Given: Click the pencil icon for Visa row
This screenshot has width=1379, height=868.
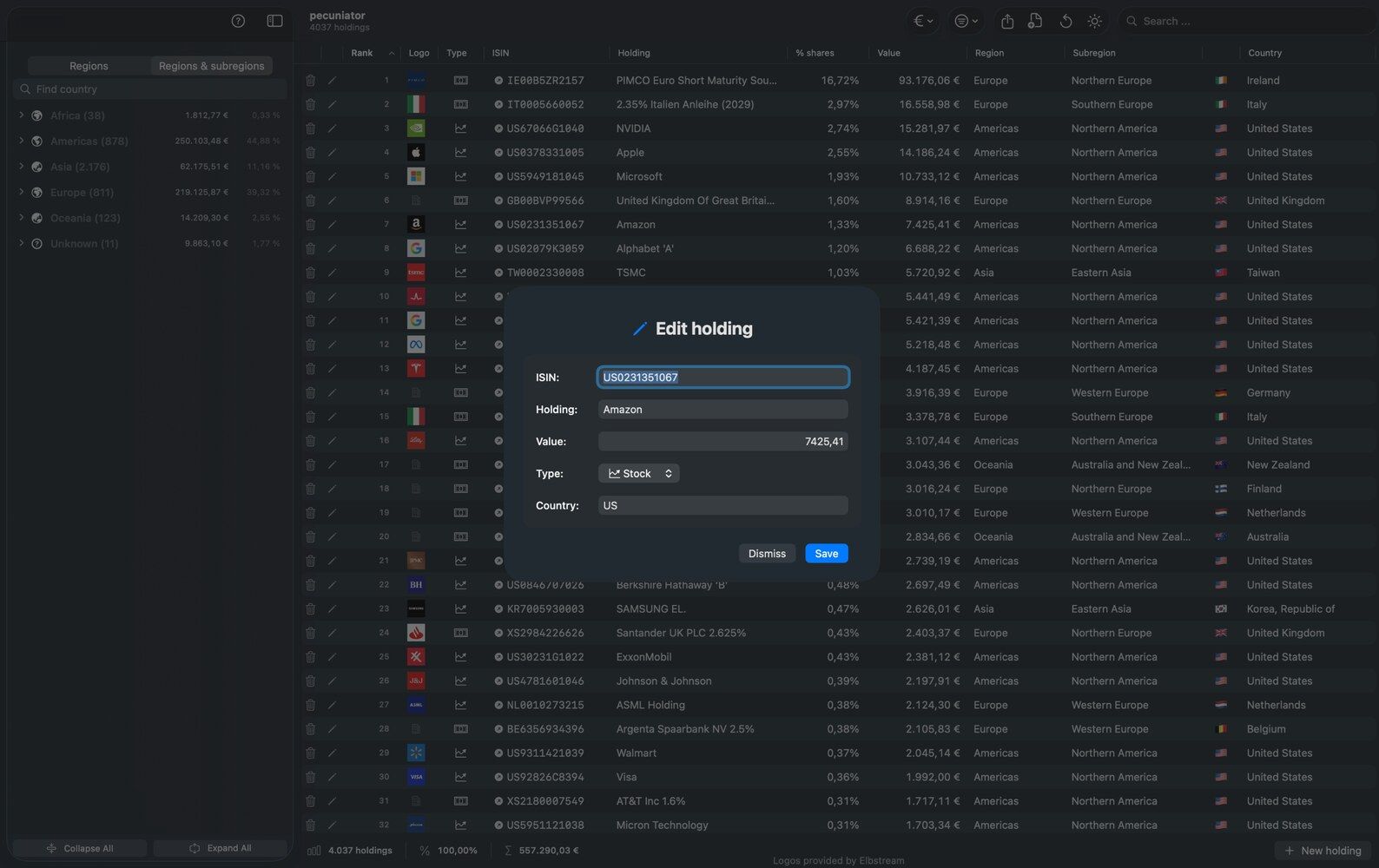Looking at the screenshot, I should coord(332,777).
